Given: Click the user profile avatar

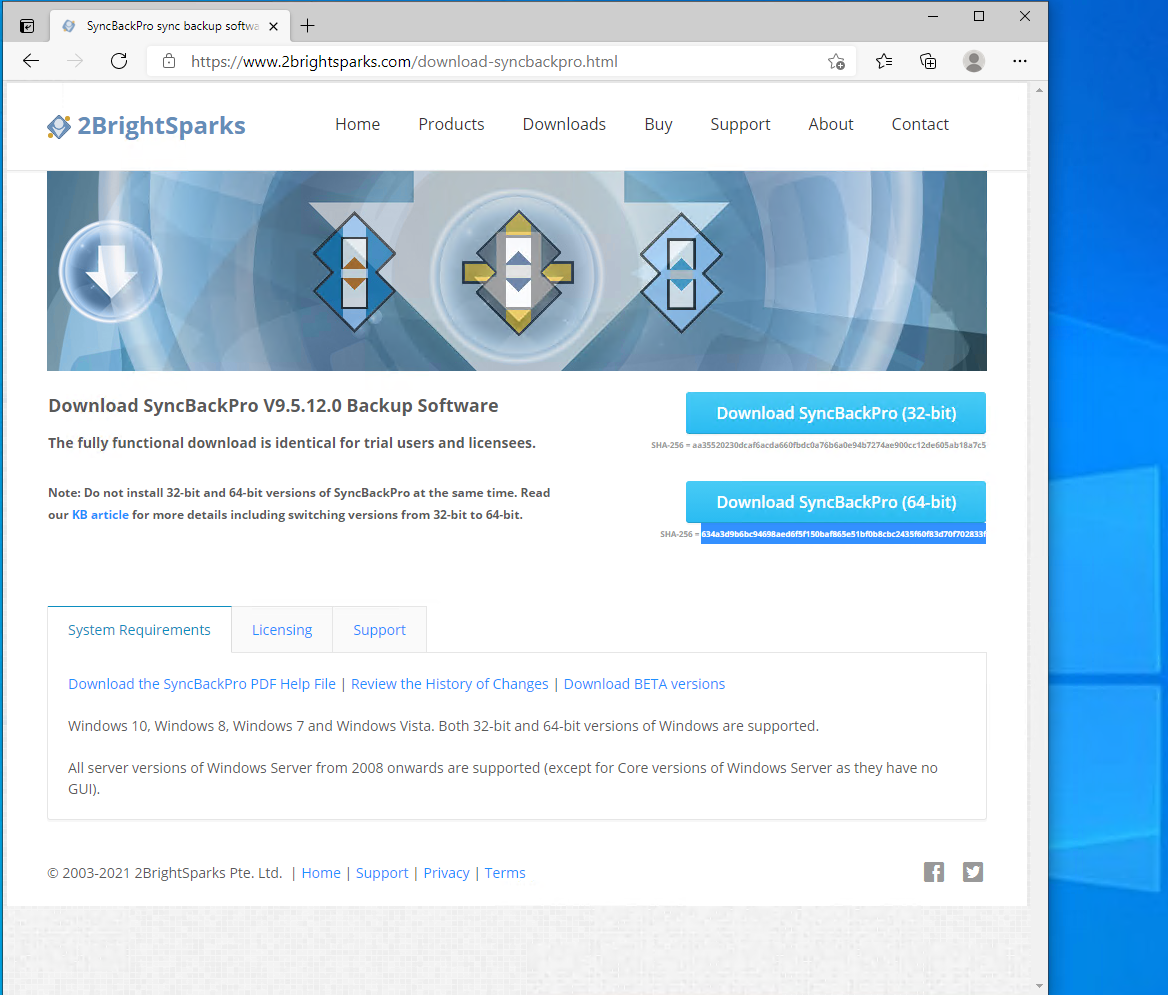Looking at the screenshot, I should tap(974, 61).
